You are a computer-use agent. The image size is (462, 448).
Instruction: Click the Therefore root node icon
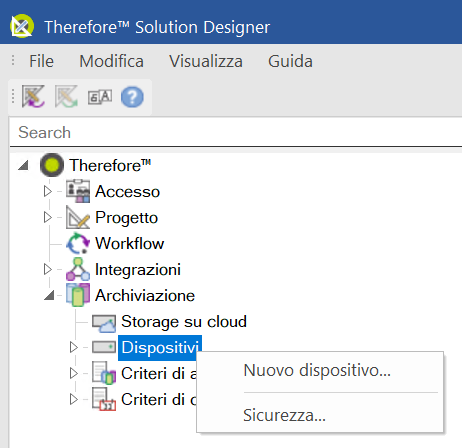(52, 165)
